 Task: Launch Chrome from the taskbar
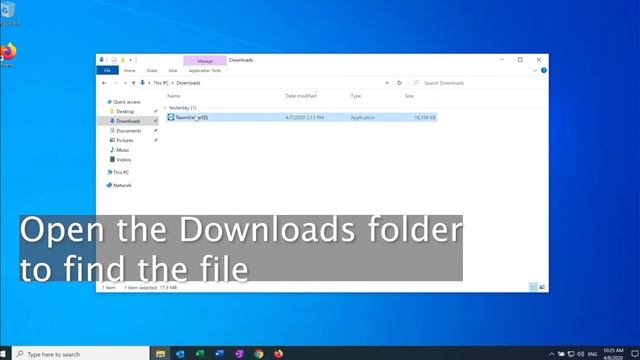[x=259, y=354]
